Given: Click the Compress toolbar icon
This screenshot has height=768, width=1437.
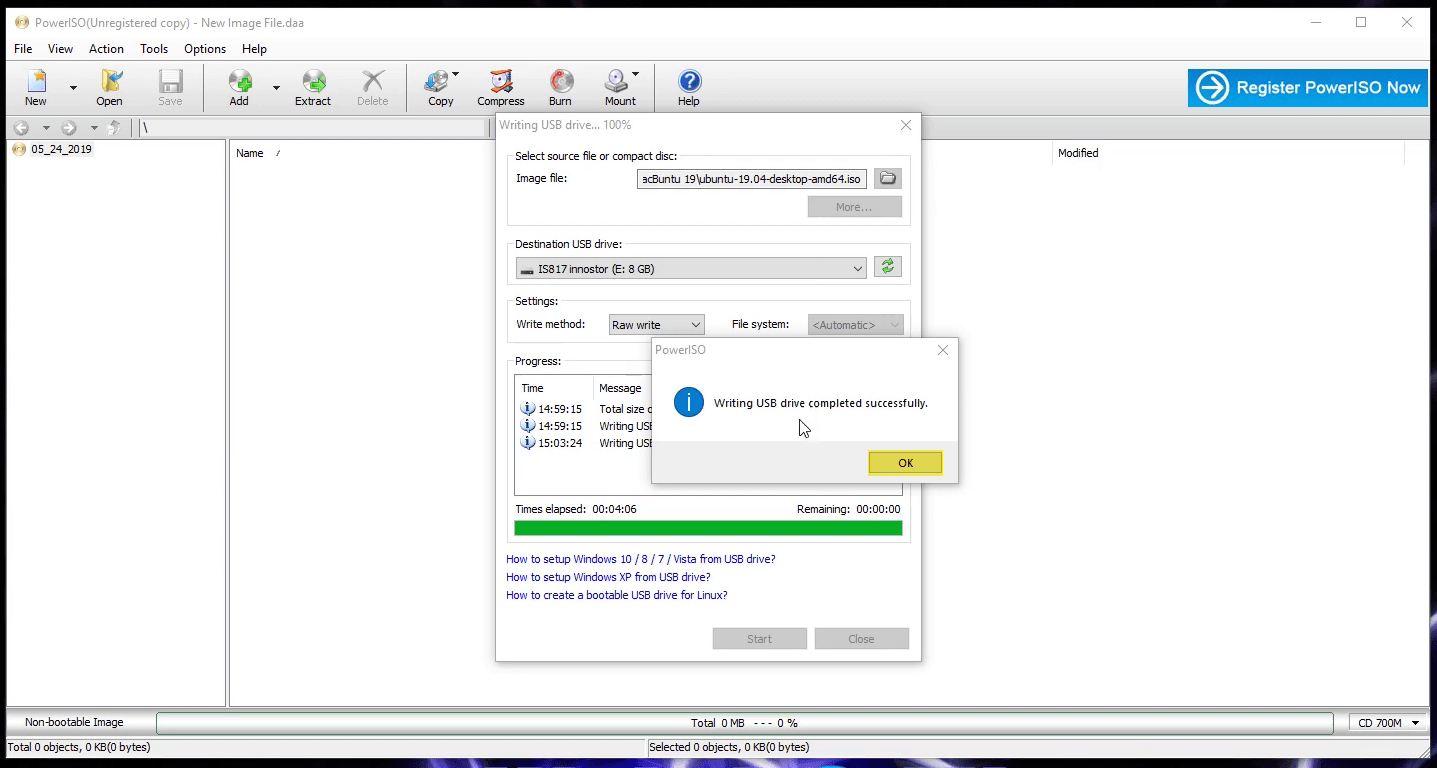Looking at the screenshot, I should pos(501,88).
